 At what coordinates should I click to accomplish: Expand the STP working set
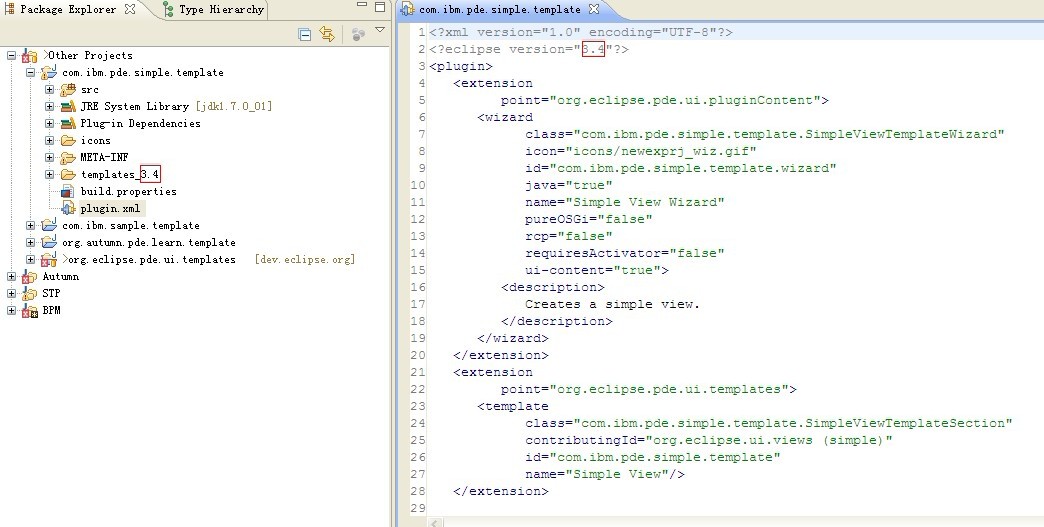(x=11, y=293)
